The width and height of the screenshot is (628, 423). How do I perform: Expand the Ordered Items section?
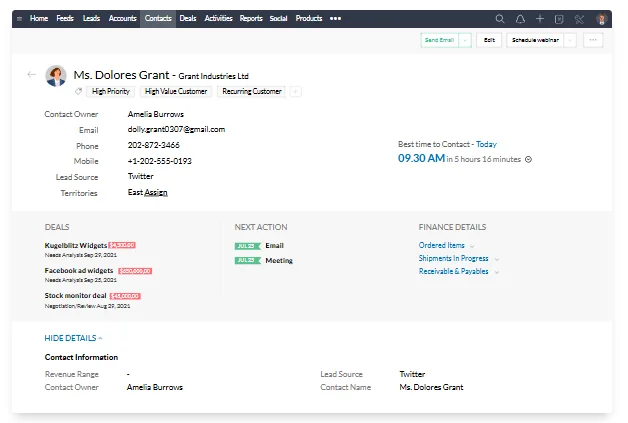point(472,246)
